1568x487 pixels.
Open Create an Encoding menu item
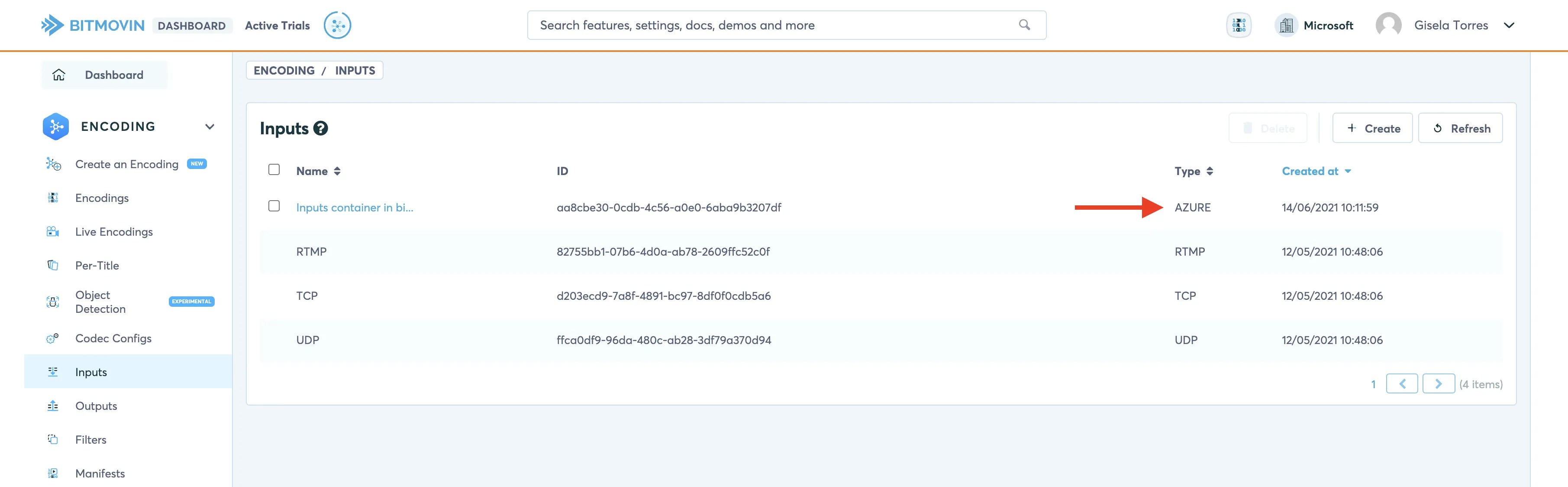(x=126, y=164)
